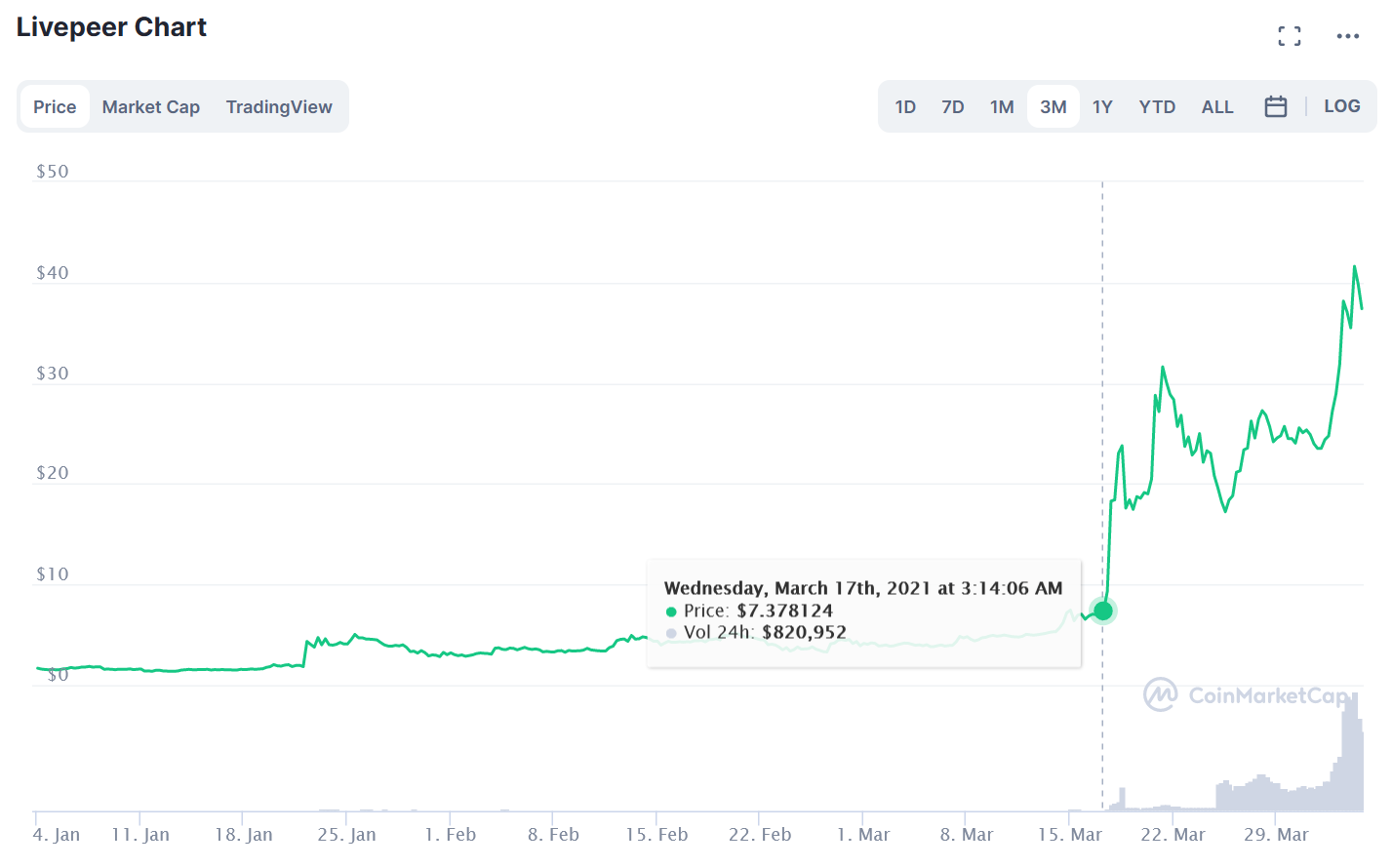
Task: Open the calendar date range picker
Action: point(1276,106)
